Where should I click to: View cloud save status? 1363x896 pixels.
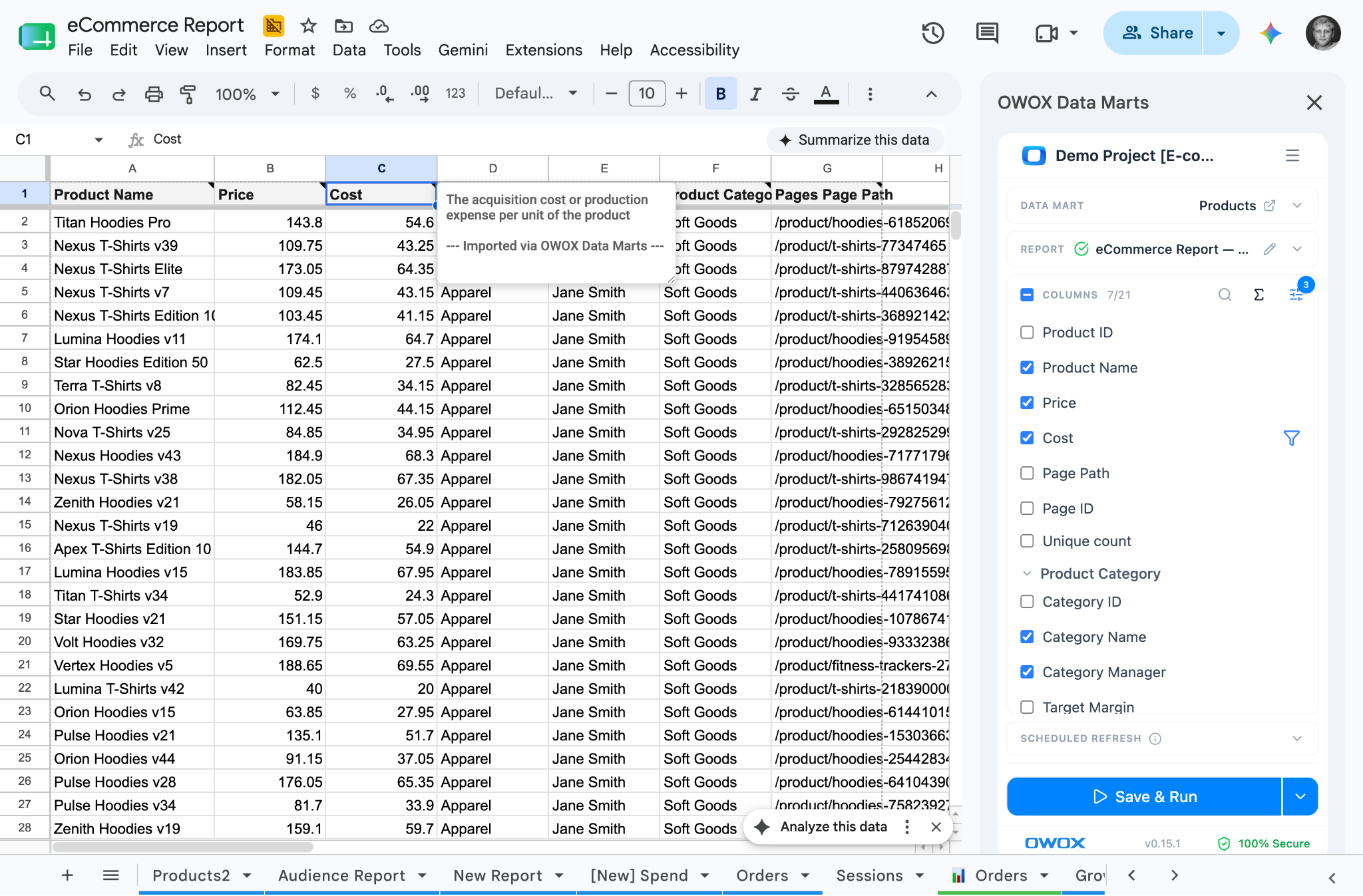coord(379,26)
